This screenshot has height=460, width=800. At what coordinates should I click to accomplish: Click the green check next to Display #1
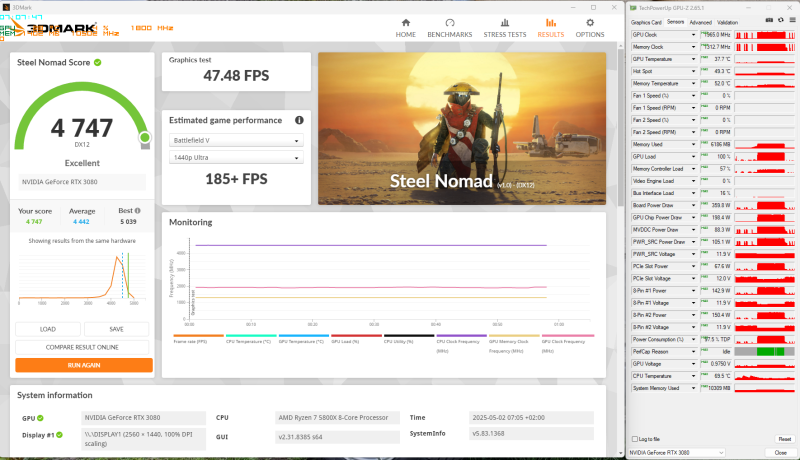point(59,435)
